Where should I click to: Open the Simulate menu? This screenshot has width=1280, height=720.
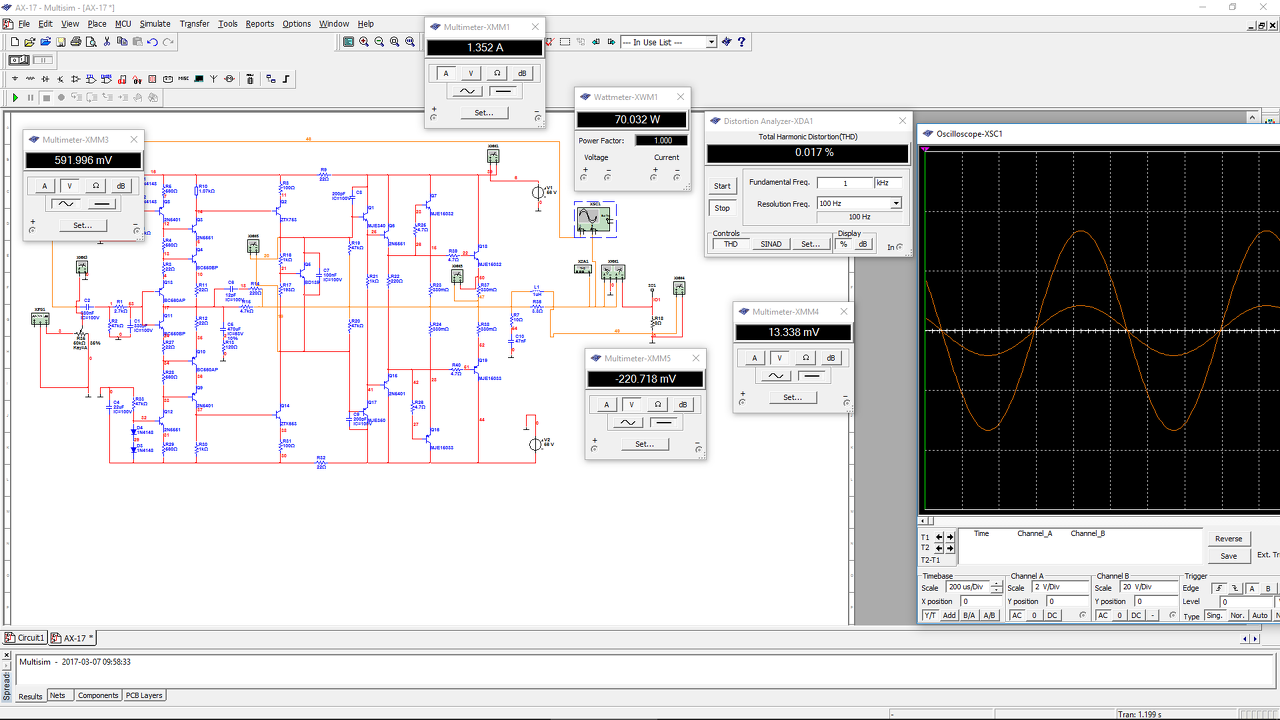[x=154, y=23]
